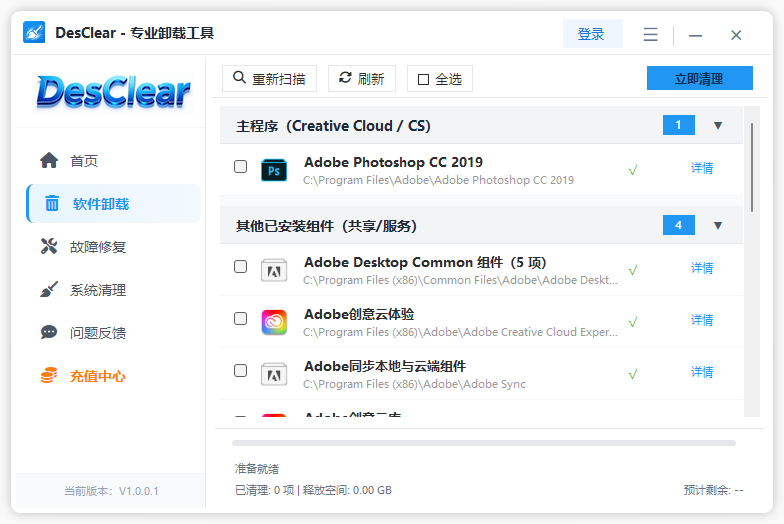
Task: Click green check mark for Adobe Desktop Common
Action: pos(633,270)
